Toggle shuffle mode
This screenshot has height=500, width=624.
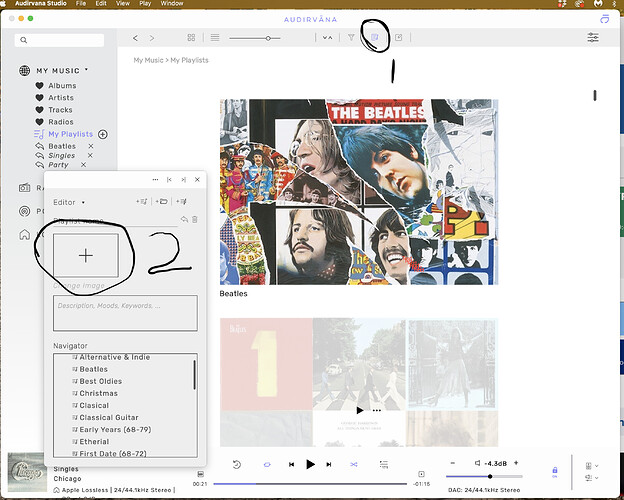point(353,464)
